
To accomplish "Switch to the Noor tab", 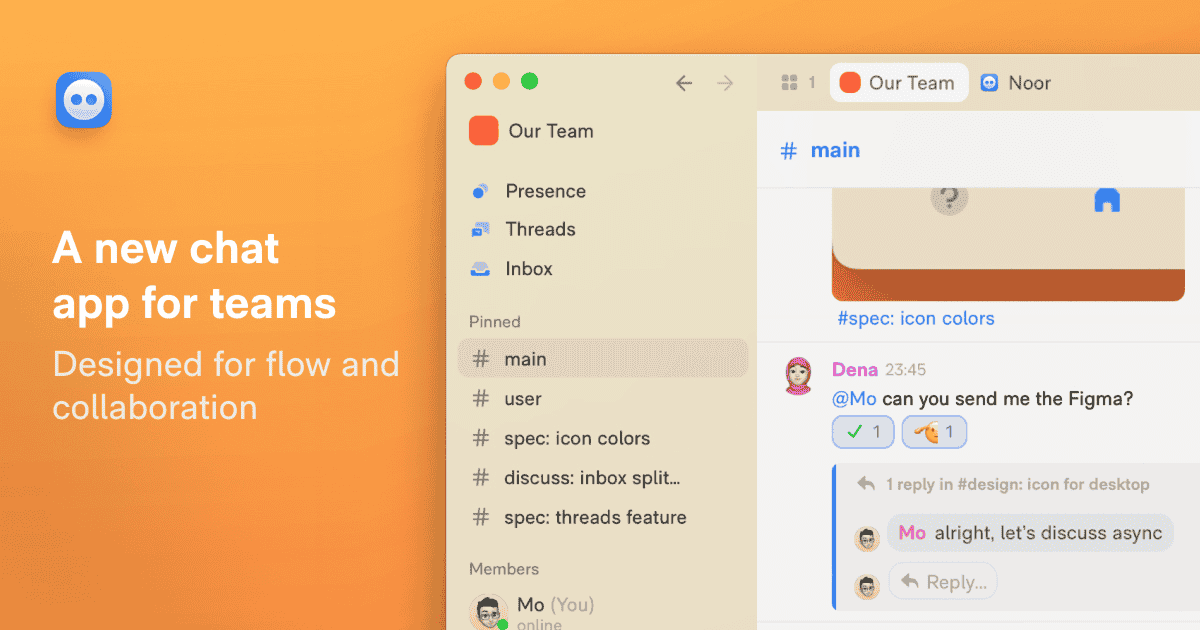I will point(1016,83).
